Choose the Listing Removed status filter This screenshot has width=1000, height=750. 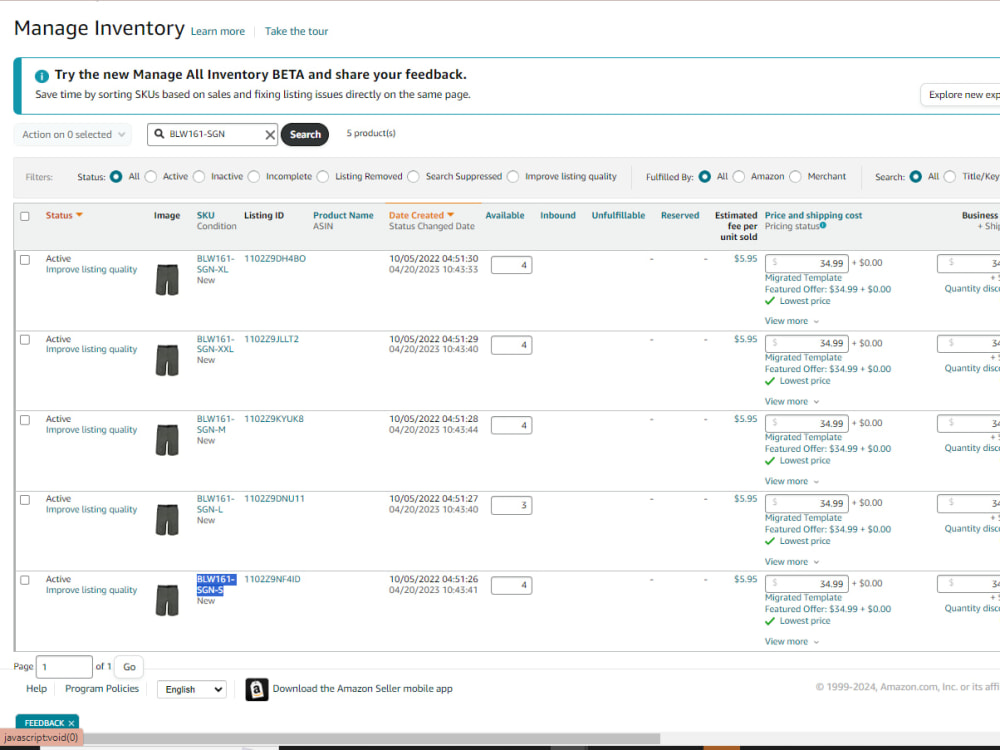tap(323, 177)
